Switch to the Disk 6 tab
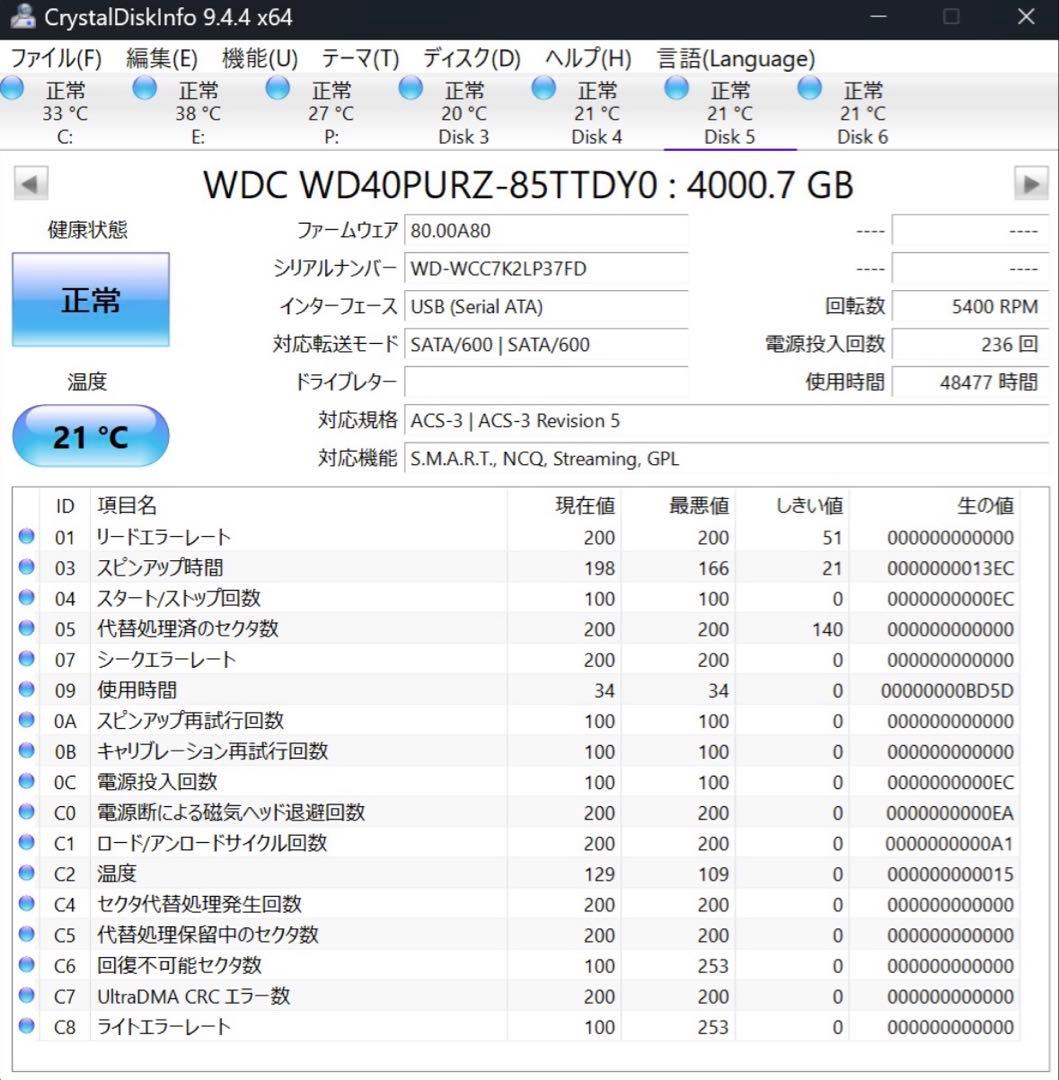The width and height of the screenshot is (1059, 1080). pyautogui.click(x=863, y=113)
